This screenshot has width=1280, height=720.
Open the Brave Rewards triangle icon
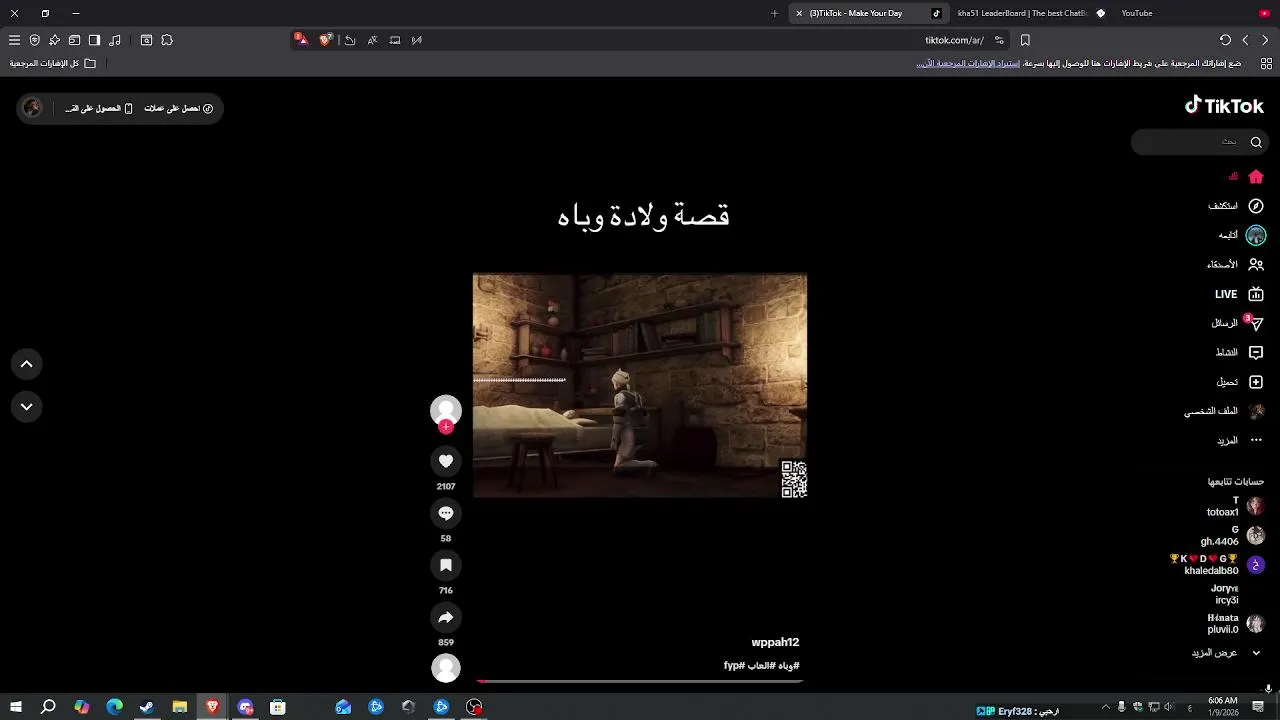pyautogui.click(x=300, y=40)
